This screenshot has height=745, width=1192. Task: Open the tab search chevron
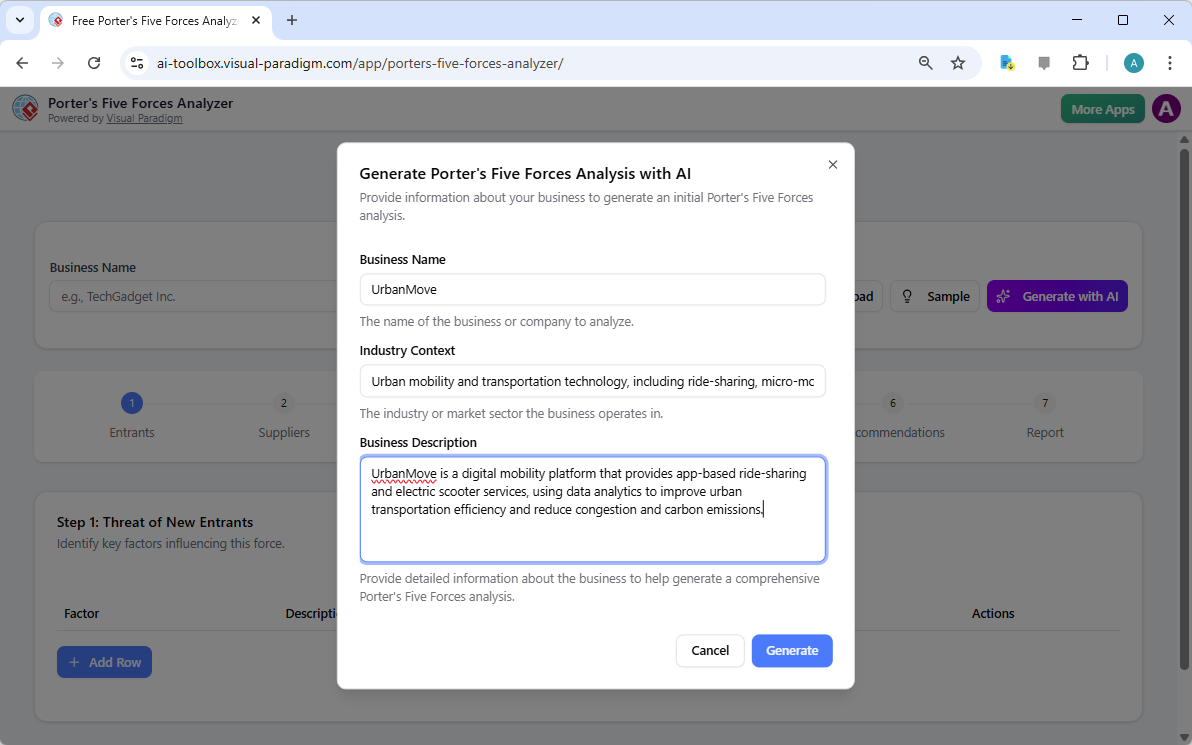click(20, 20)
